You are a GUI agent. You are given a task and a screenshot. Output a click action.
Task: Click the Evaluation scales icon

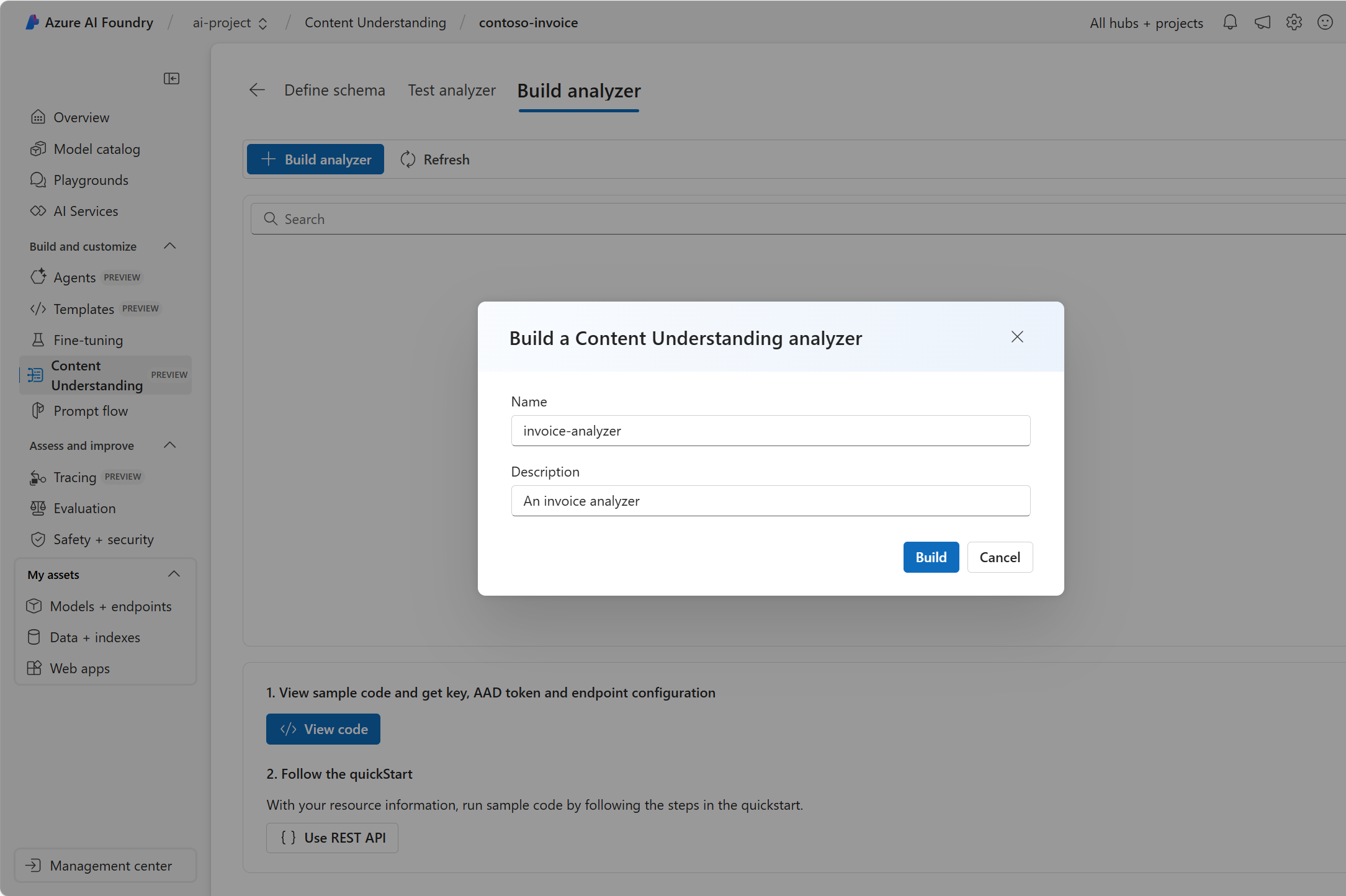(38, 508)
